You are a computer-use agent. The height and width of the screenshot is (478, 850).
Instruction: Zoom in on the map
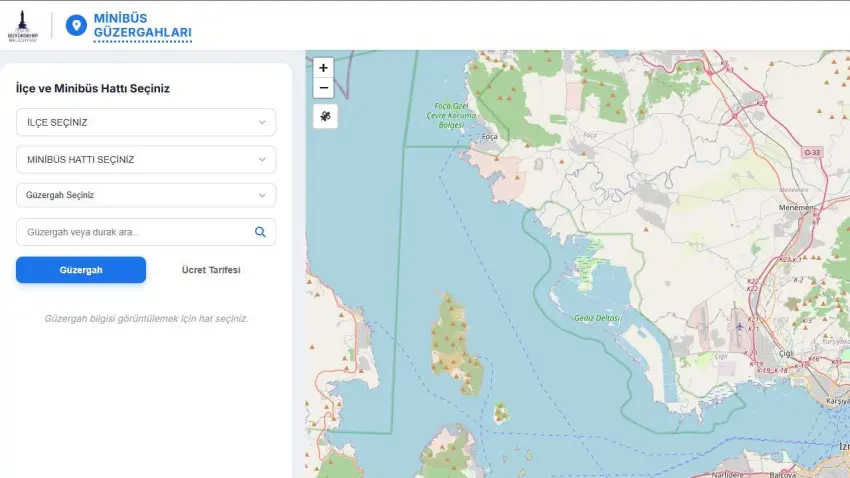pyautogui.click(x=323, y=68)
